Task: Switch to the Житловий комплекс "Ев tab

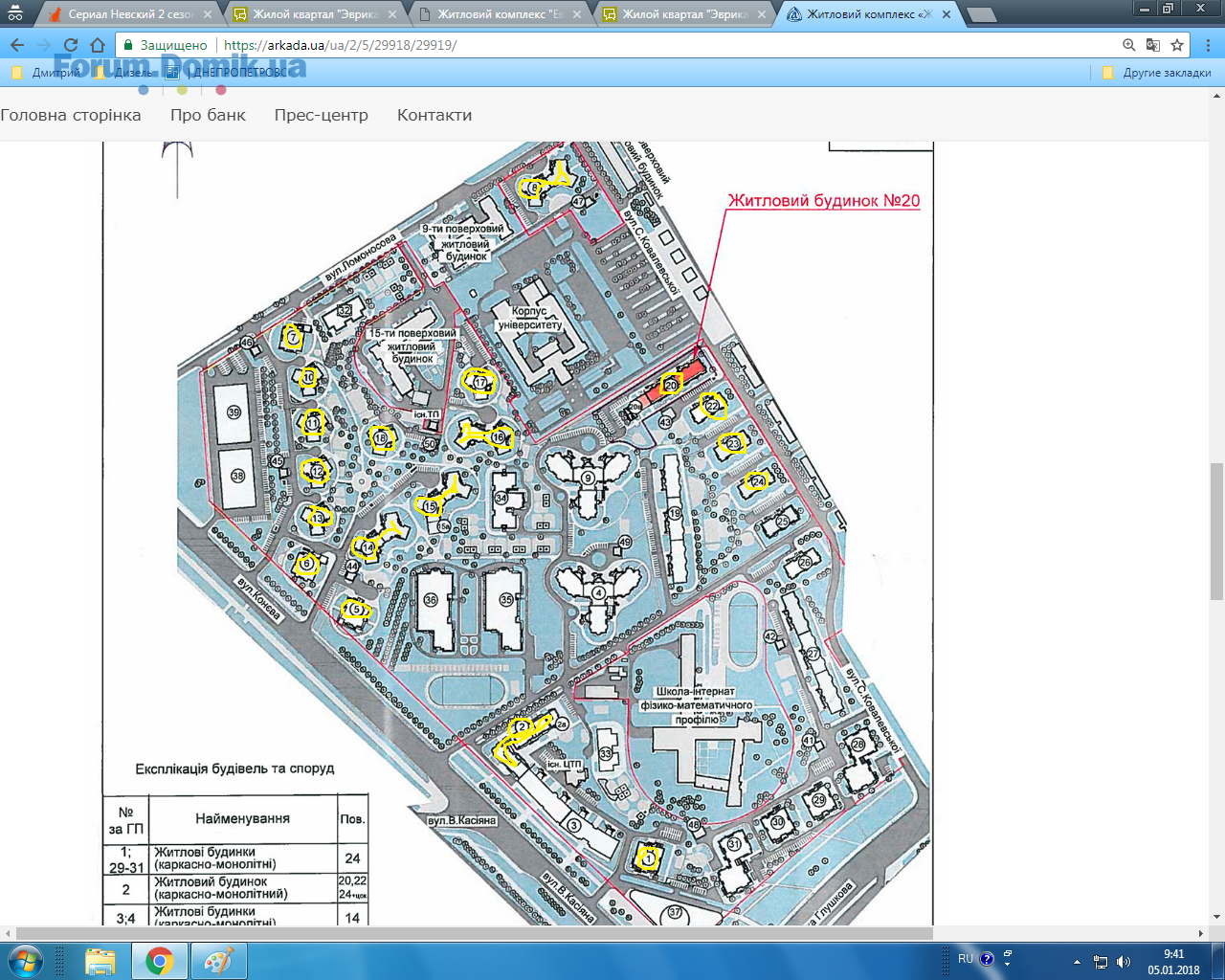Action: [500, 14]
